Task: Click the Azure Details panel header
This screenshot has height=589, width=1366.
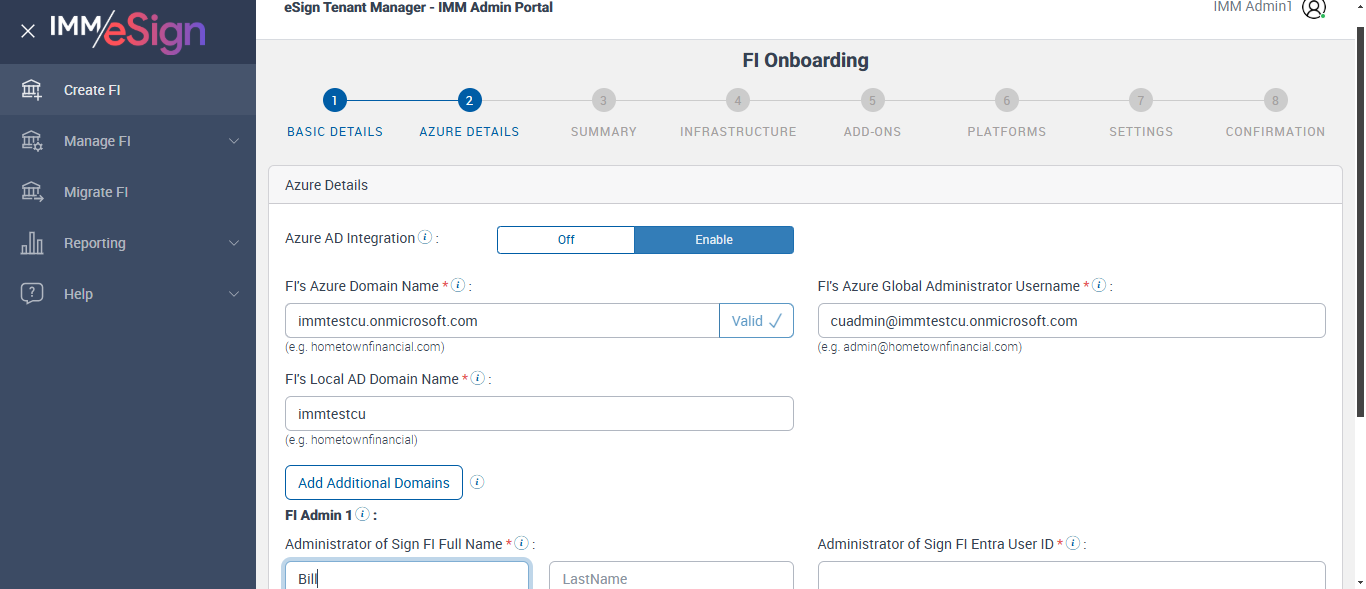Action: pyautogui.click(x=805, y=185)
